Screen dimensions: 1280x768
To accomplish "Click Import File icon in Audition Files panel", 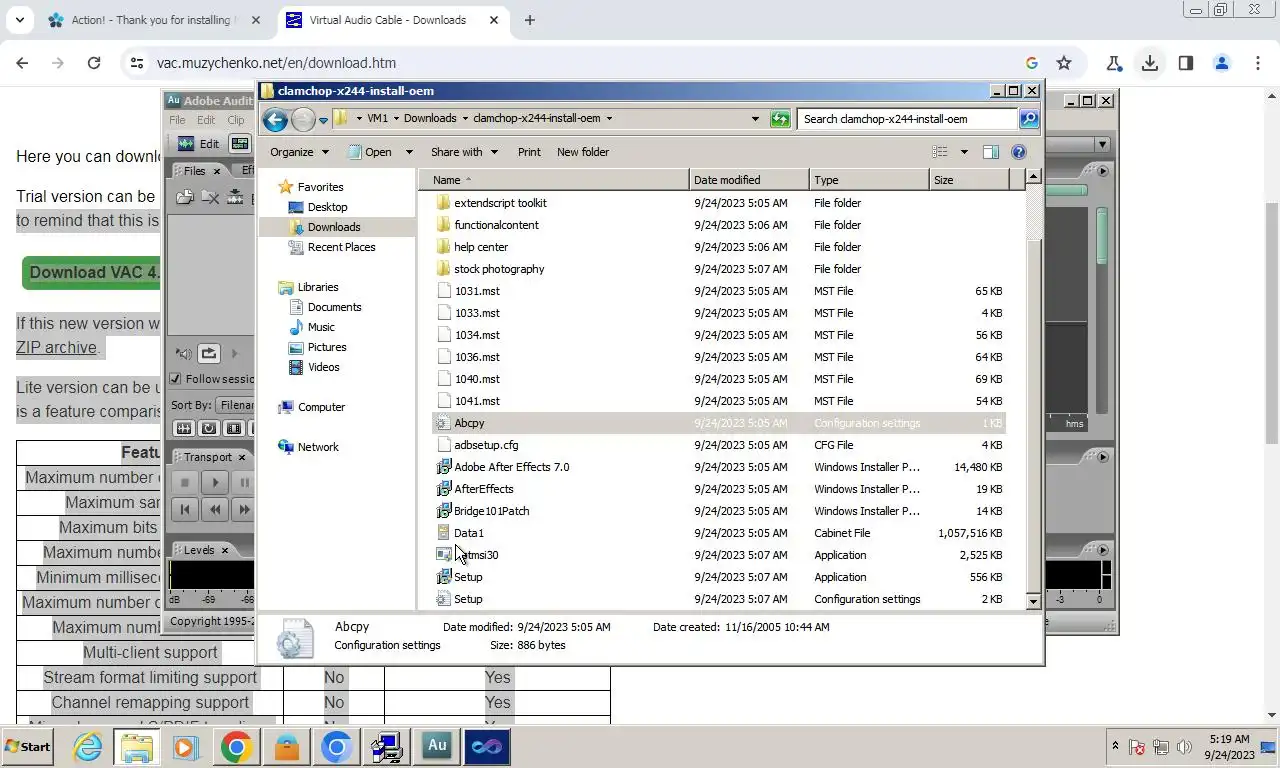I will [x=184, y=197].
